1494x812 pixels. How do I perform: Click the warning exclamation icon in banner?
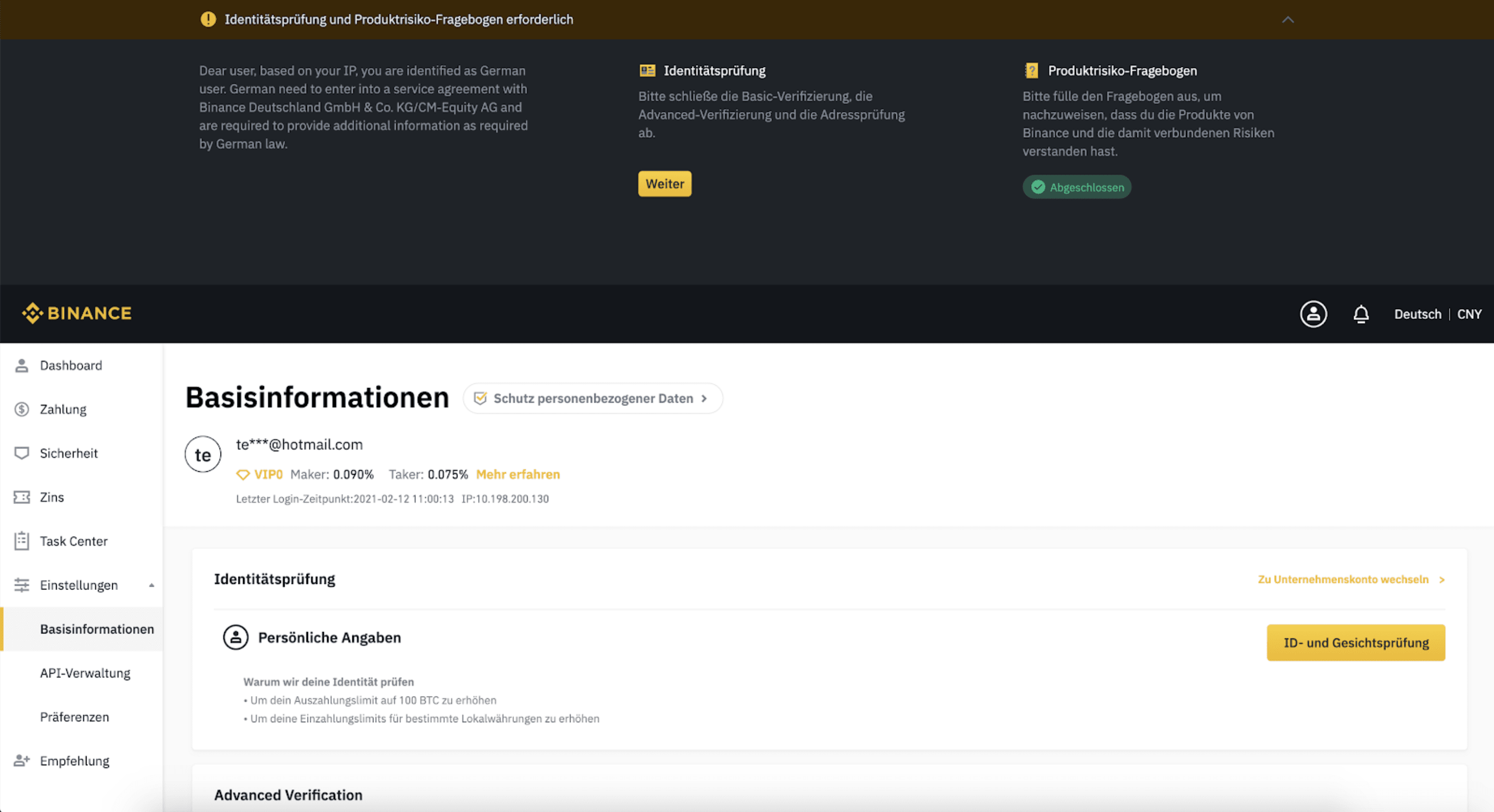click(x=208, y=19)
